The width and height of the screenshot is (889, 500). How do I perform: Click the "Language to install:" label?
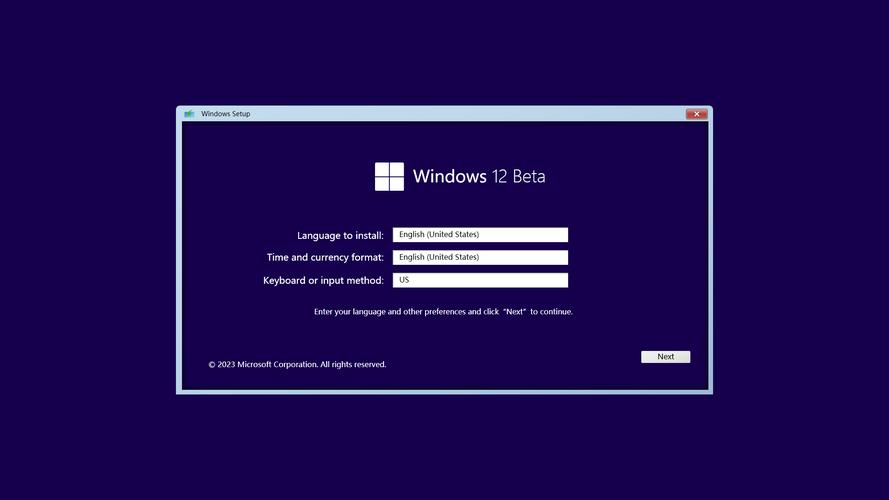click(x=340, y=235)
